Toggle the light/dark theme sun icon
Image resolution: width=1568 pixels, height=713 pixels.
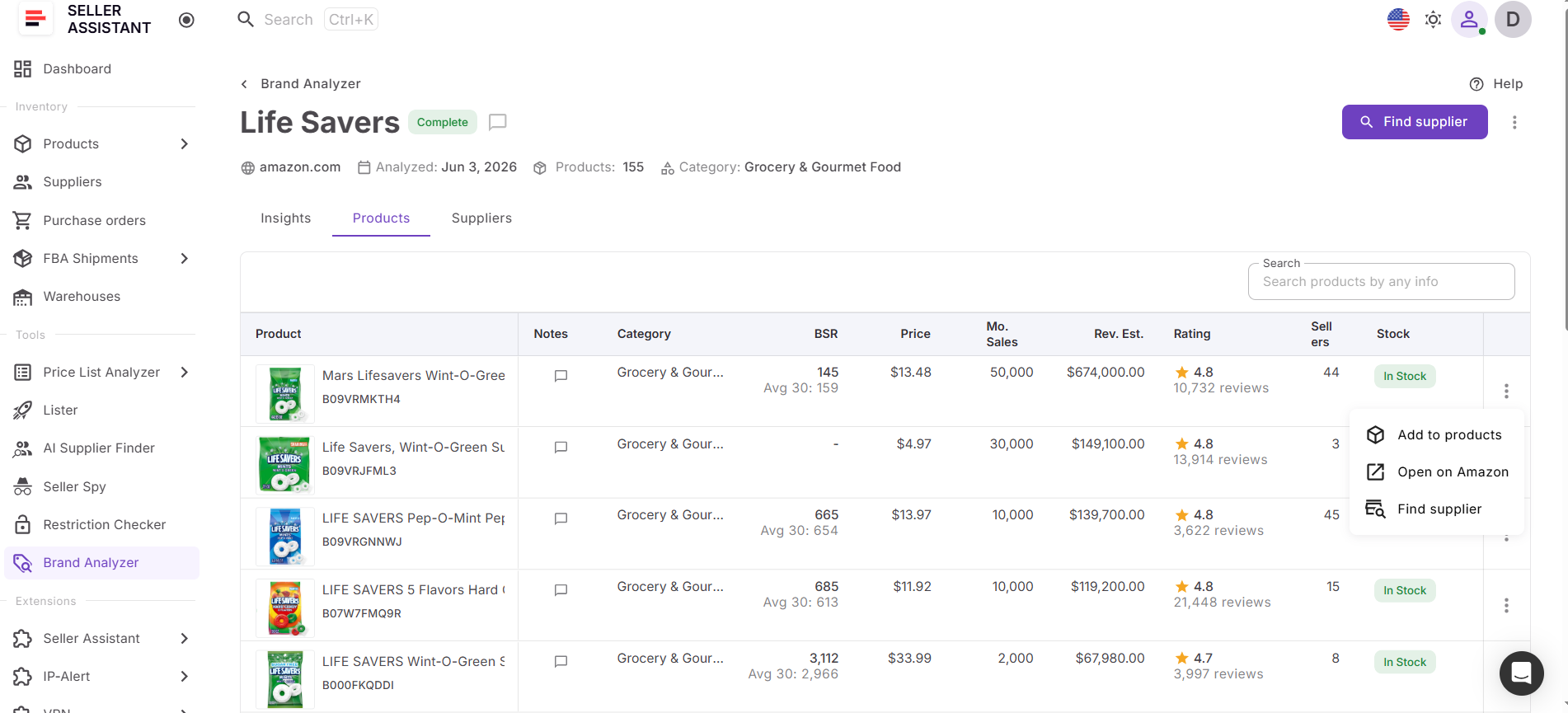[x=1434, y=20]
